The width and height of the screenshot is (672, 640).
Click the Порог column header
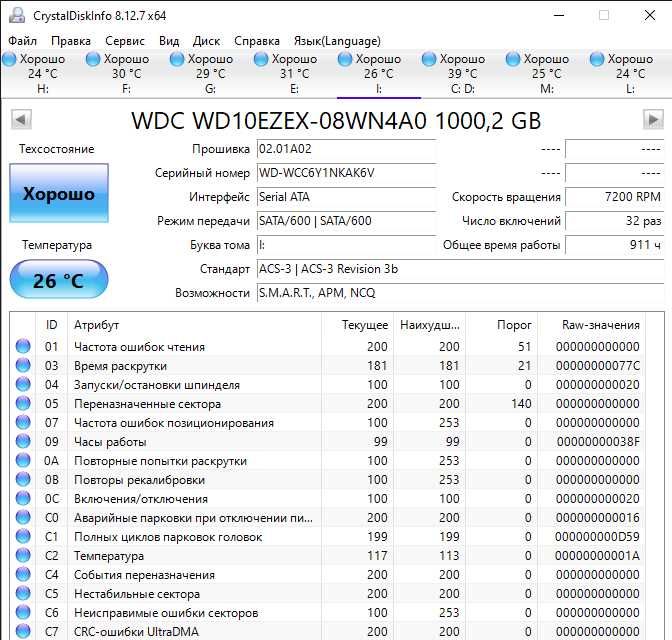(502, 325)
